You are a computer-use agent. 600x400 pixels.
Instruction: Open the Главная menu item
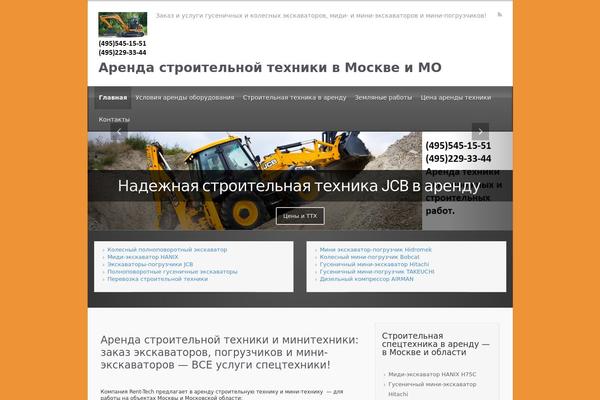112,98
